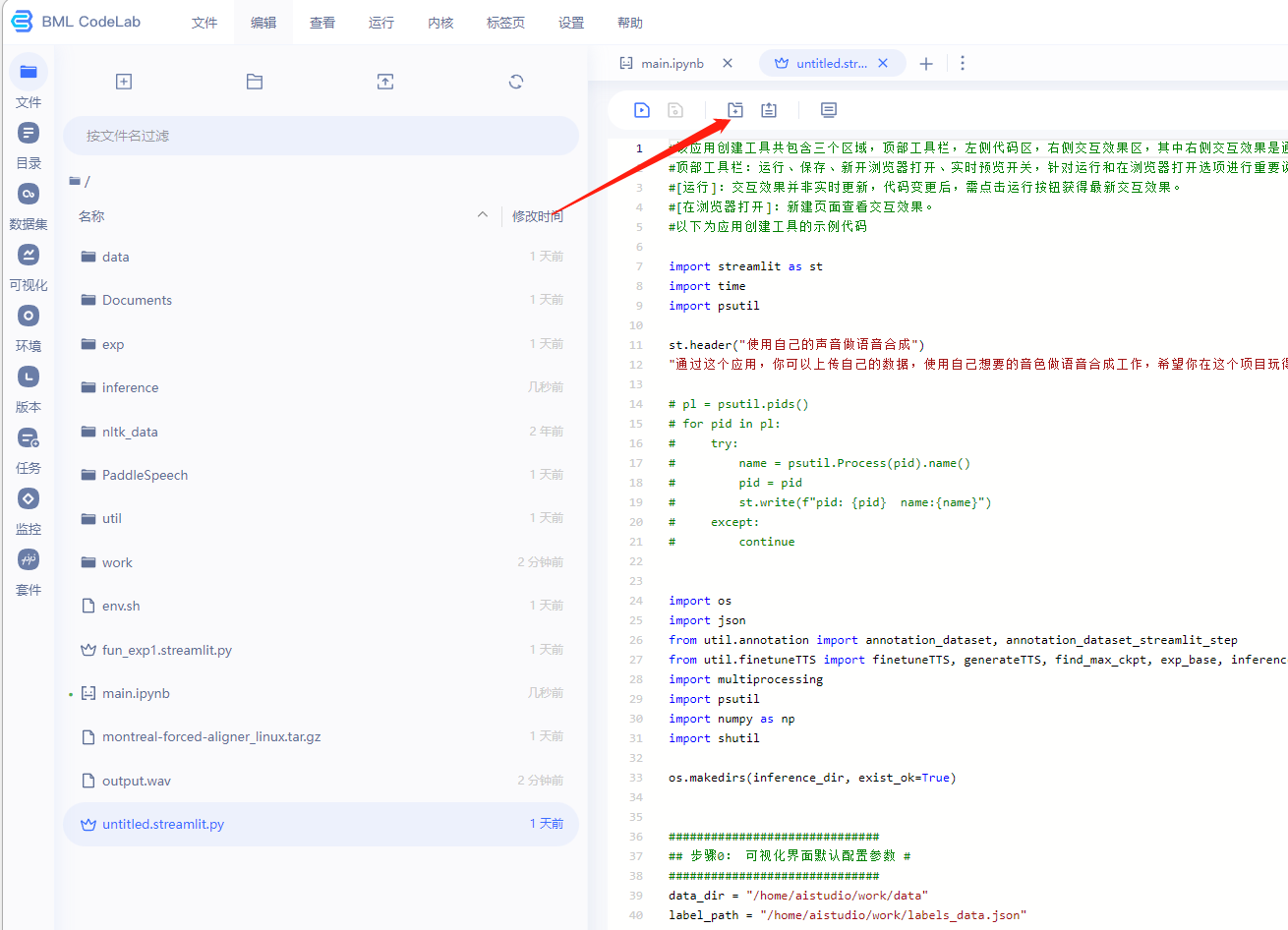Open the 设置 menu
This screenshot has height=930, width=1288.
pyautogui.click(x=571, y=23)
